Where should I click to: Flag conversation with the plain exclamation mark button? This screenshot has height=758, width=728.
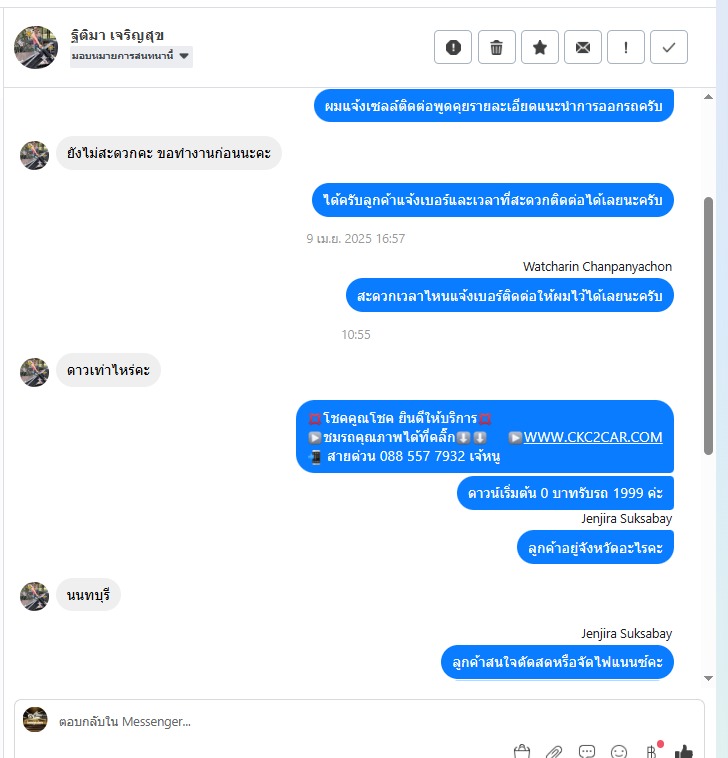click(x=626, y=47)
